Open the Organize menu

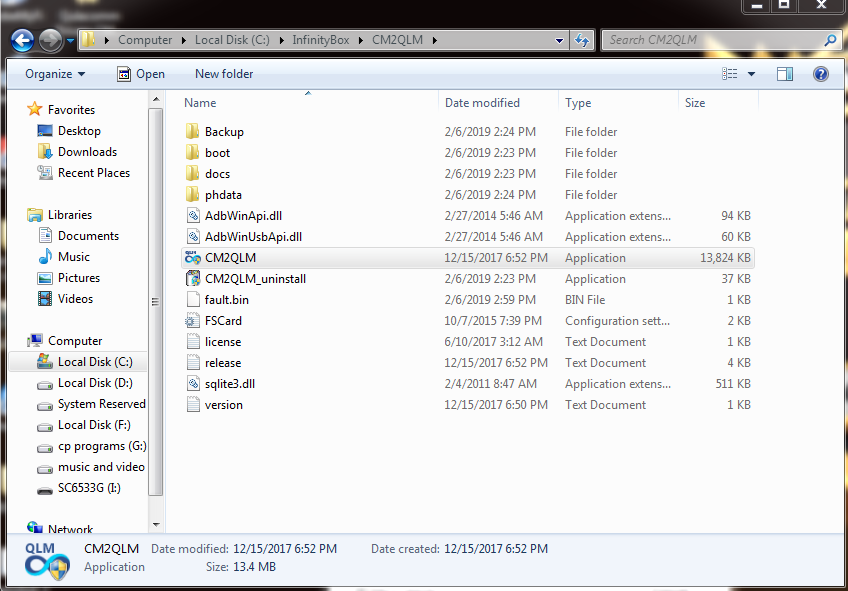(55, 74)
